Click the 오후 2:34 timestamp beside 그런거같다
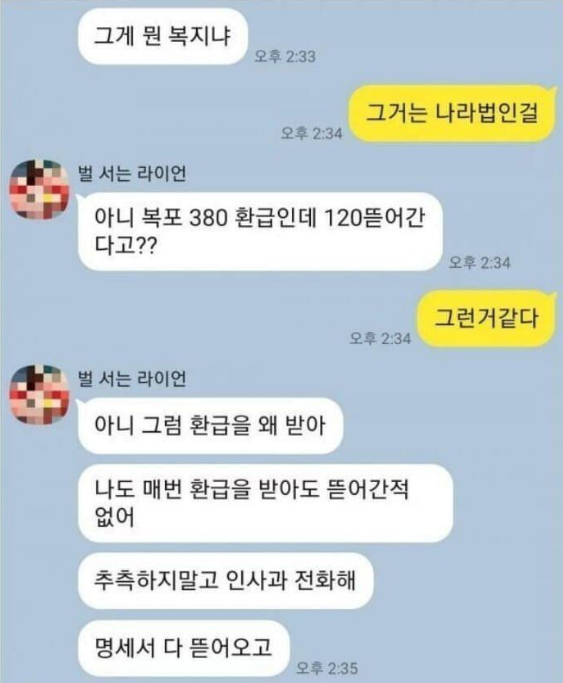 pos(380,338)
